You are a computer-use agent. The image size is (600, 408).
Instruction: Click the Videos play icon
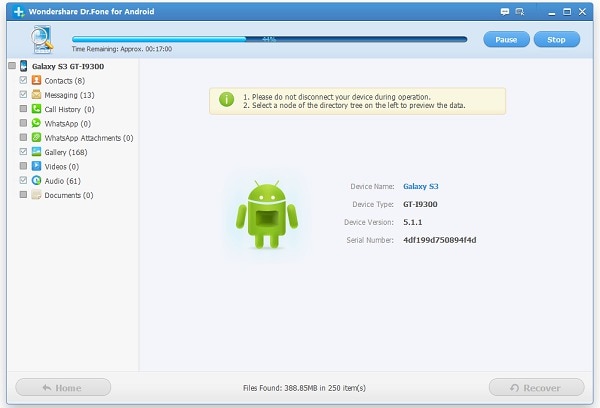[x=36, y=166]
